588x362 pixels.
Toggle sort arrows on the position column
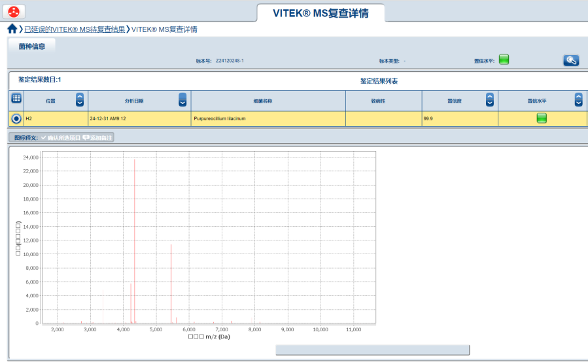[80, 100]
